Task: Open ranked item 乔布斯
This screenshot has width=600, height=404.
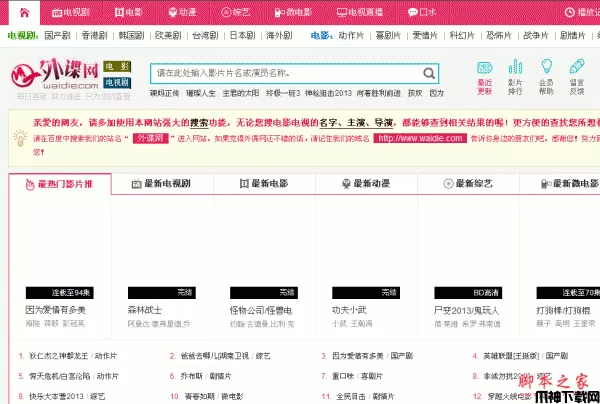Action: 192,376
